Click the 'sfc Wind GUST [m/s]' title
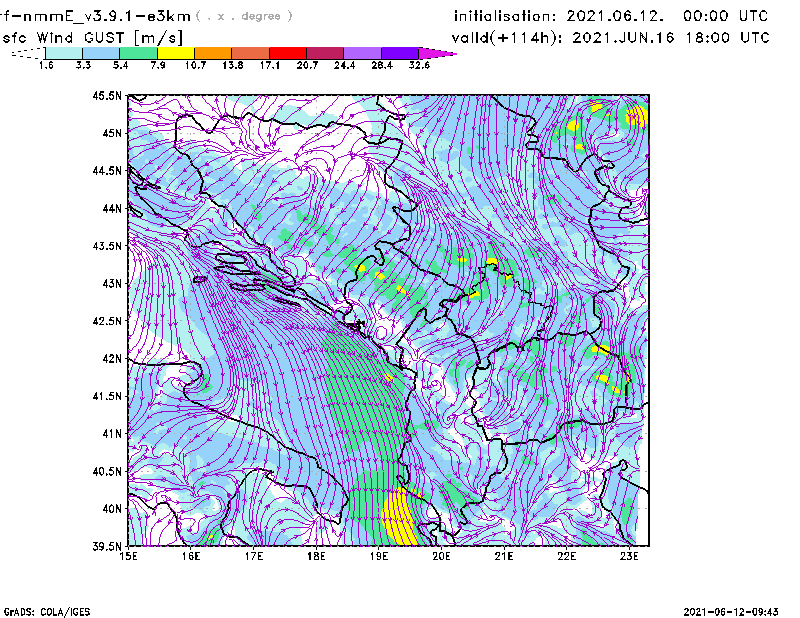Screen dimensions: 800x618 point(93,38)
